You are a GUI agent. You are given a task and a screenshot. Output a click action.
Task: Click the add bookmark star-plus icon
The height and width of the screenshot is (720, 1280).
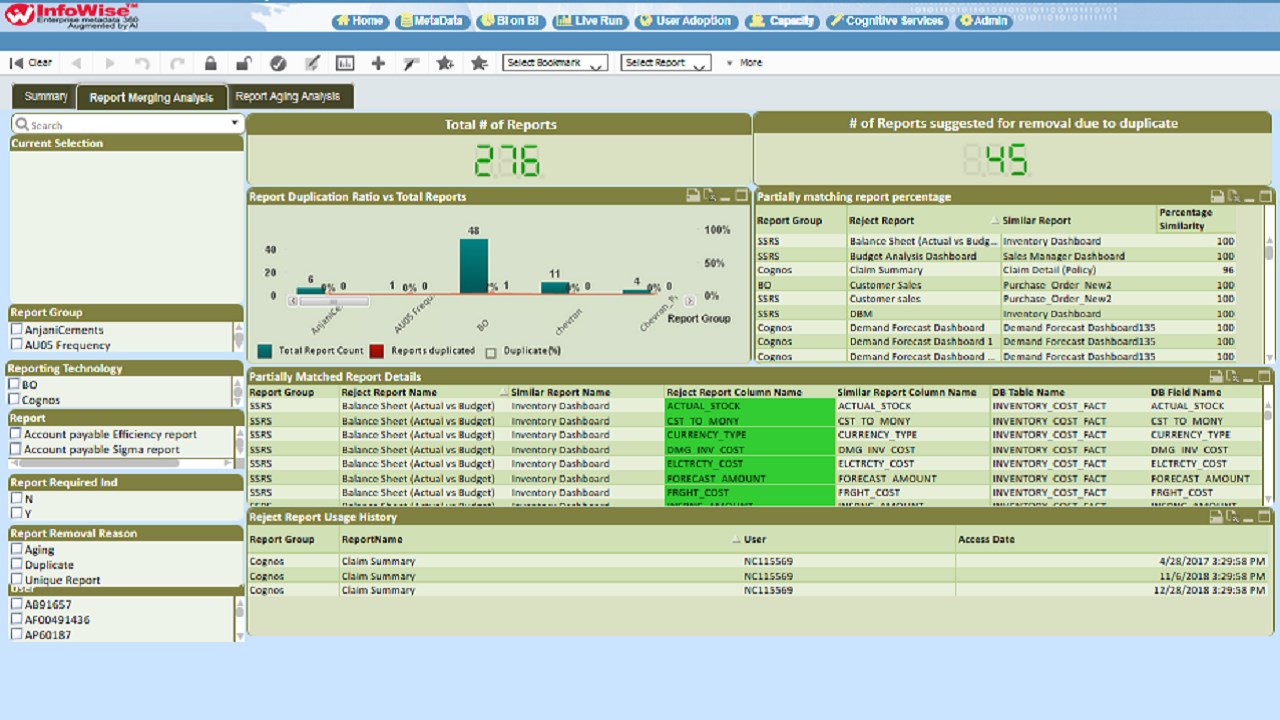point(445,63)
